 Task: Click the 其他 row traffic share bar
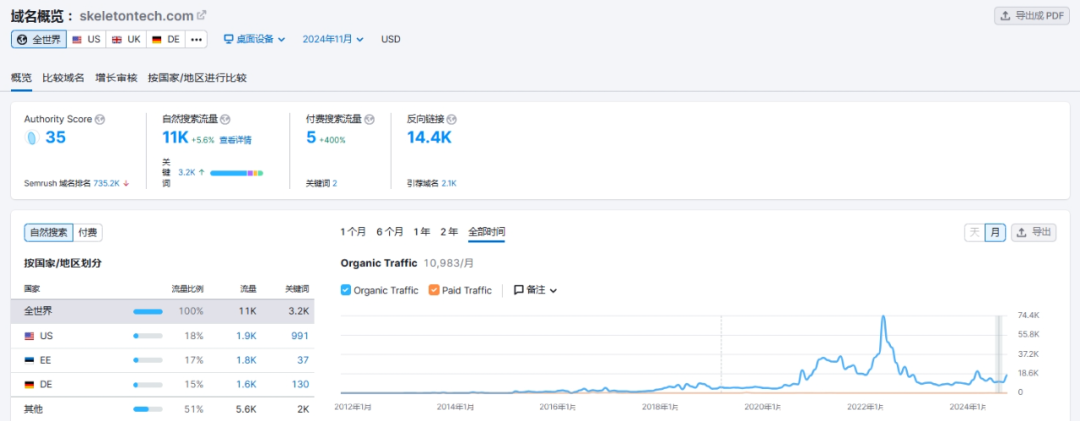tap(148, 409)
